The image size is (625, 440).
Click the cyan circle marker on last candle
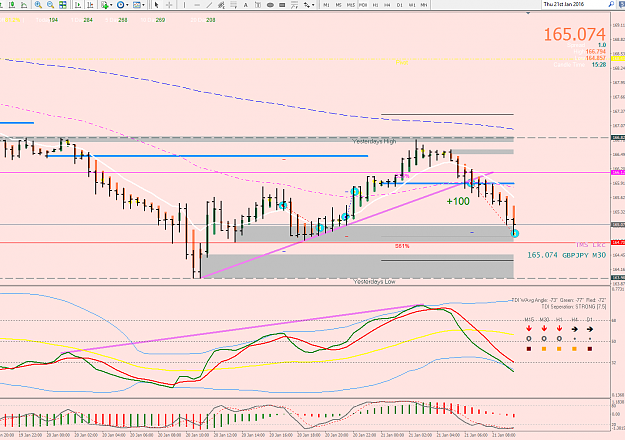click(x=515, y=234)
